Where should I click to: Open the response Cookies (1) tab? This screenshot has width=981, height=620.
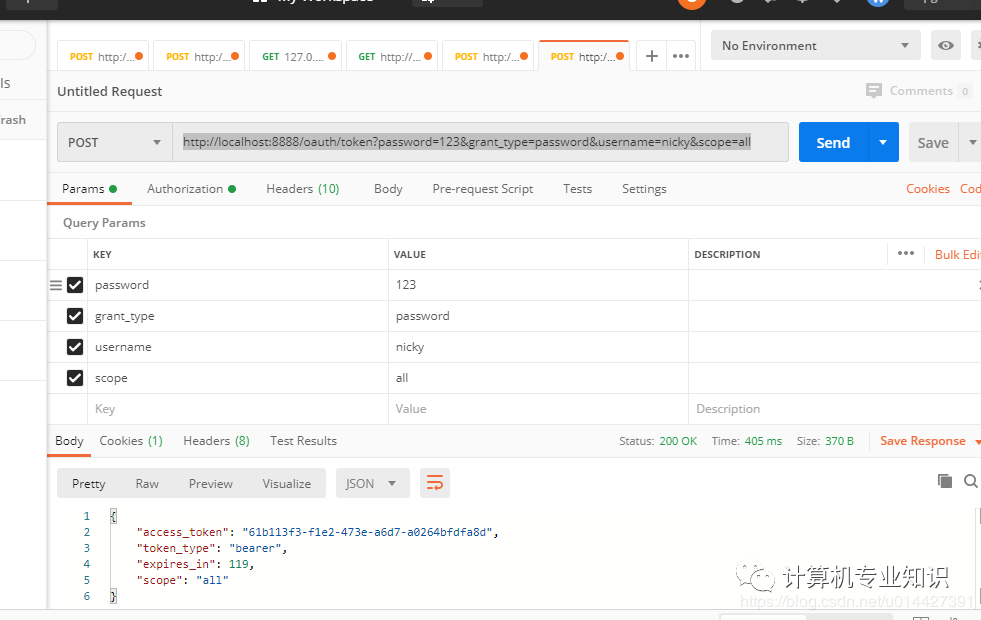click(x=131, y=441)
